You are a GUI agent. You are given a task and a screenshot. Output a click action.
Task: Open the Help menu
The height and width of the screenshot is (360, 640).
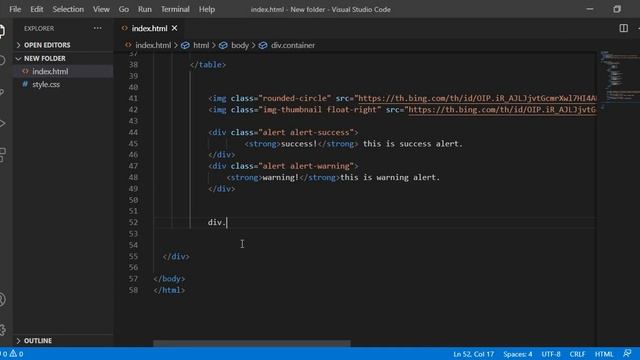(207, 9)
